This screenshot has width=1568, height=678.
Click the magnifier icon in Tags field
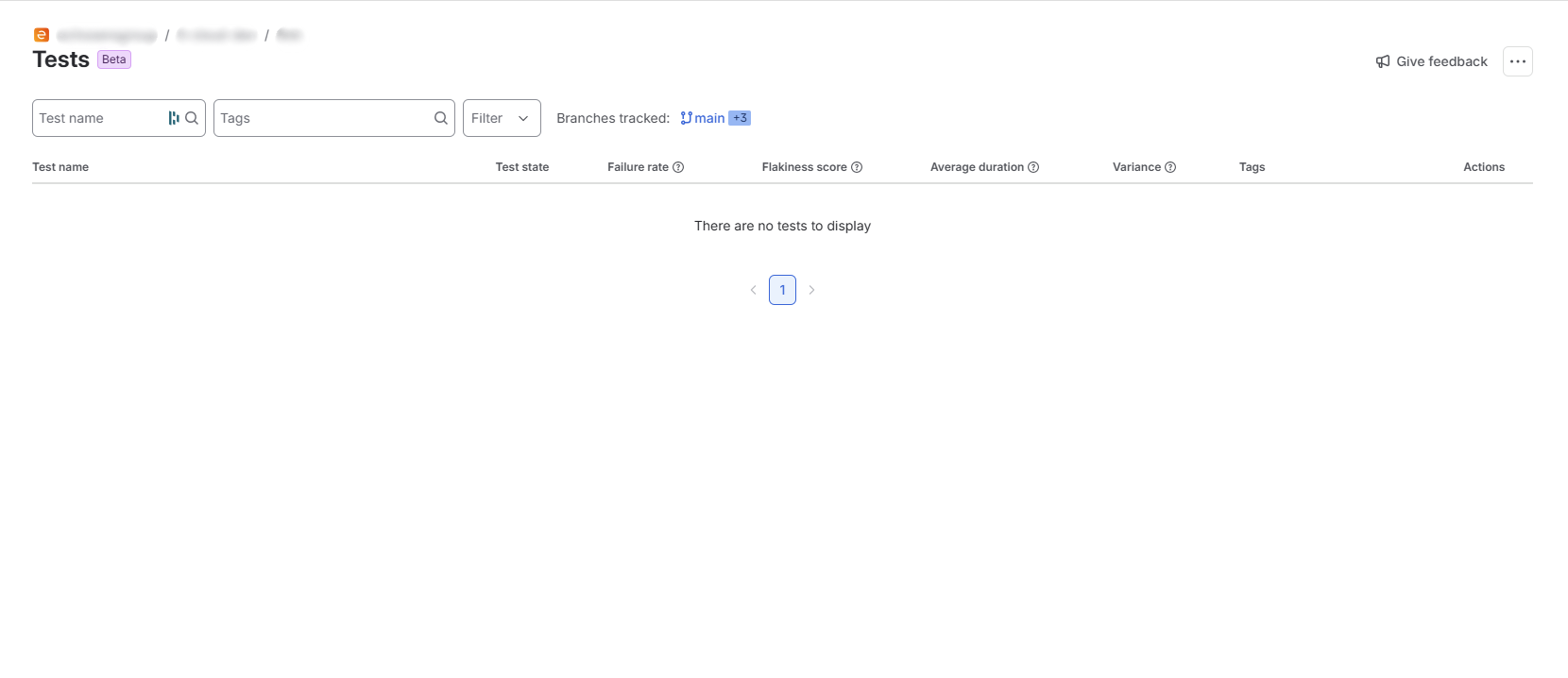coord(441,118)
